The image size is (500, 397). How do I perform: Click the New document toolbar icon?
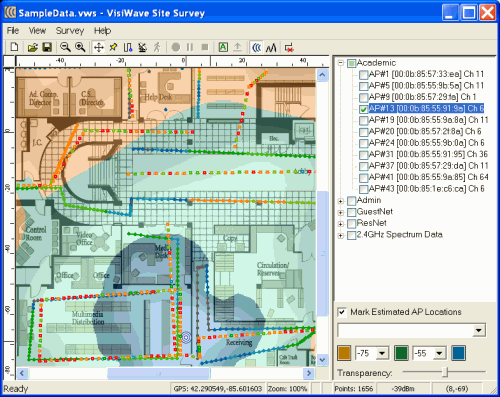pos(14,47)
